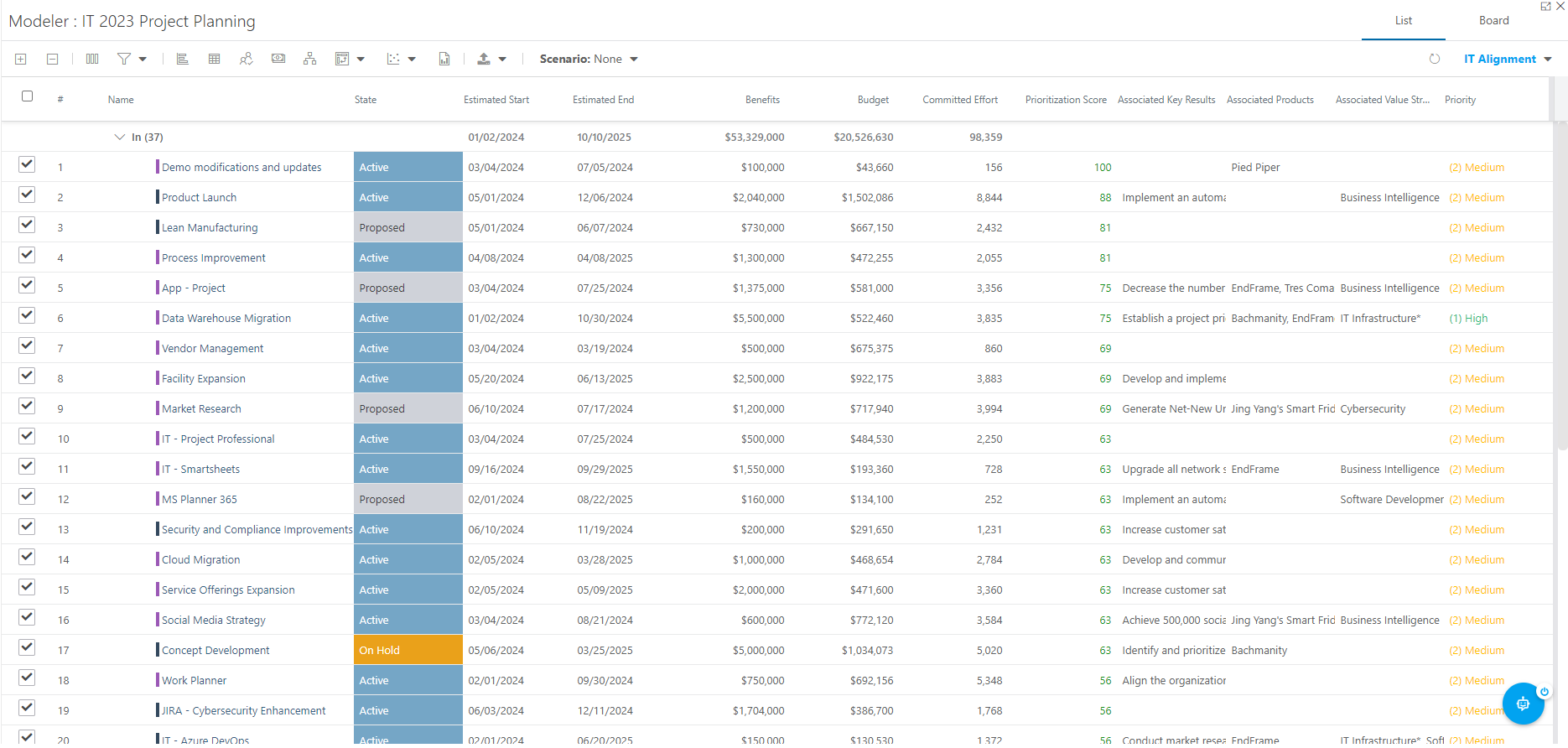
Task: Uncheck the Work Planner row checkbox
Action: click(27, 678)
